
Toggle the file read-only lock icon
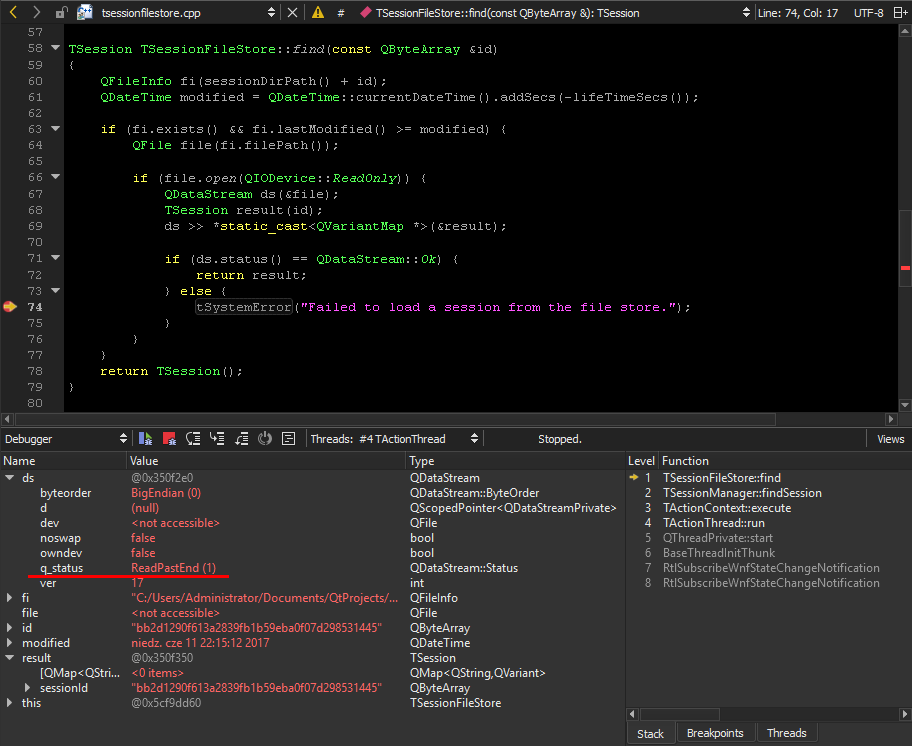coord(61,13)
